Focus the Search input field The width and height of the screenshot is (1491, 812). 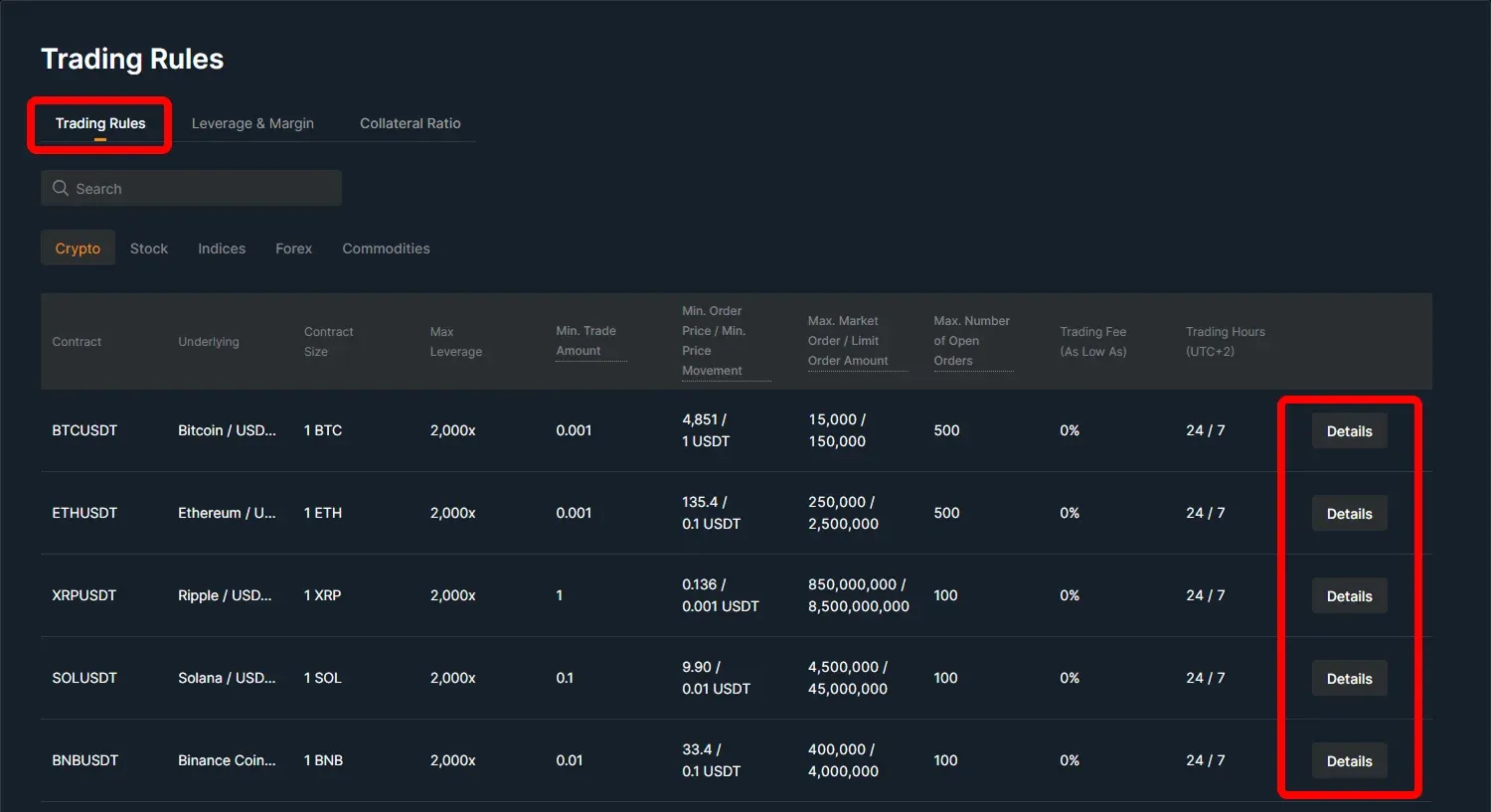point(191,188)
